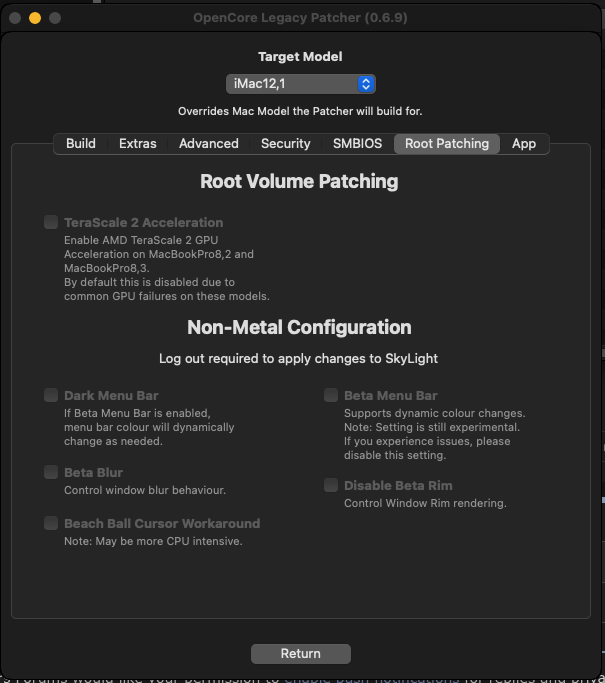Go to the Security tab
Image resolution: width=605 pixels, height=683 pixels.
(x=286, y=144)
